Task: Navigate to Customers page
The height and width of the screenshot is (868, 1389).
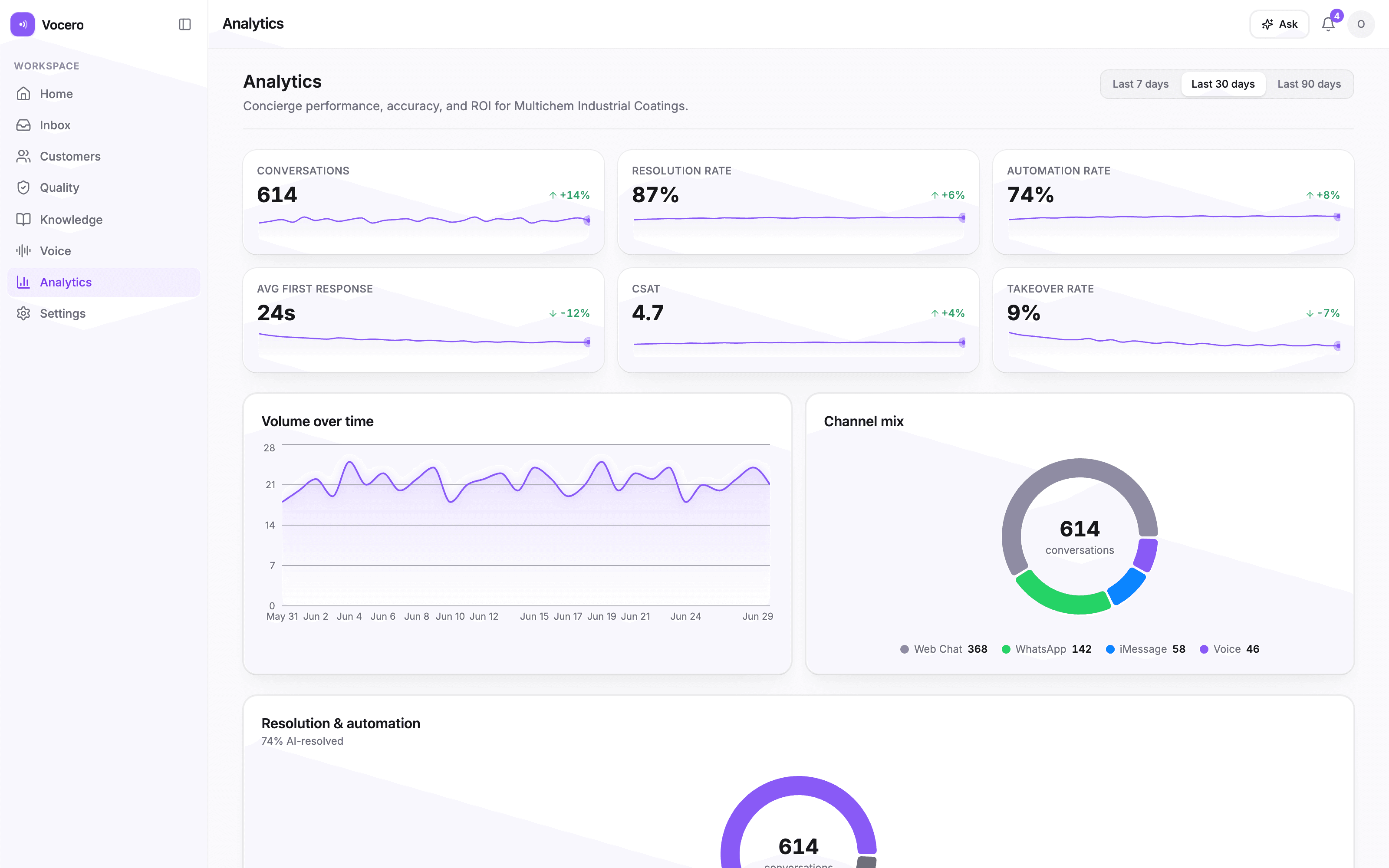Action: tap(104, 156)
